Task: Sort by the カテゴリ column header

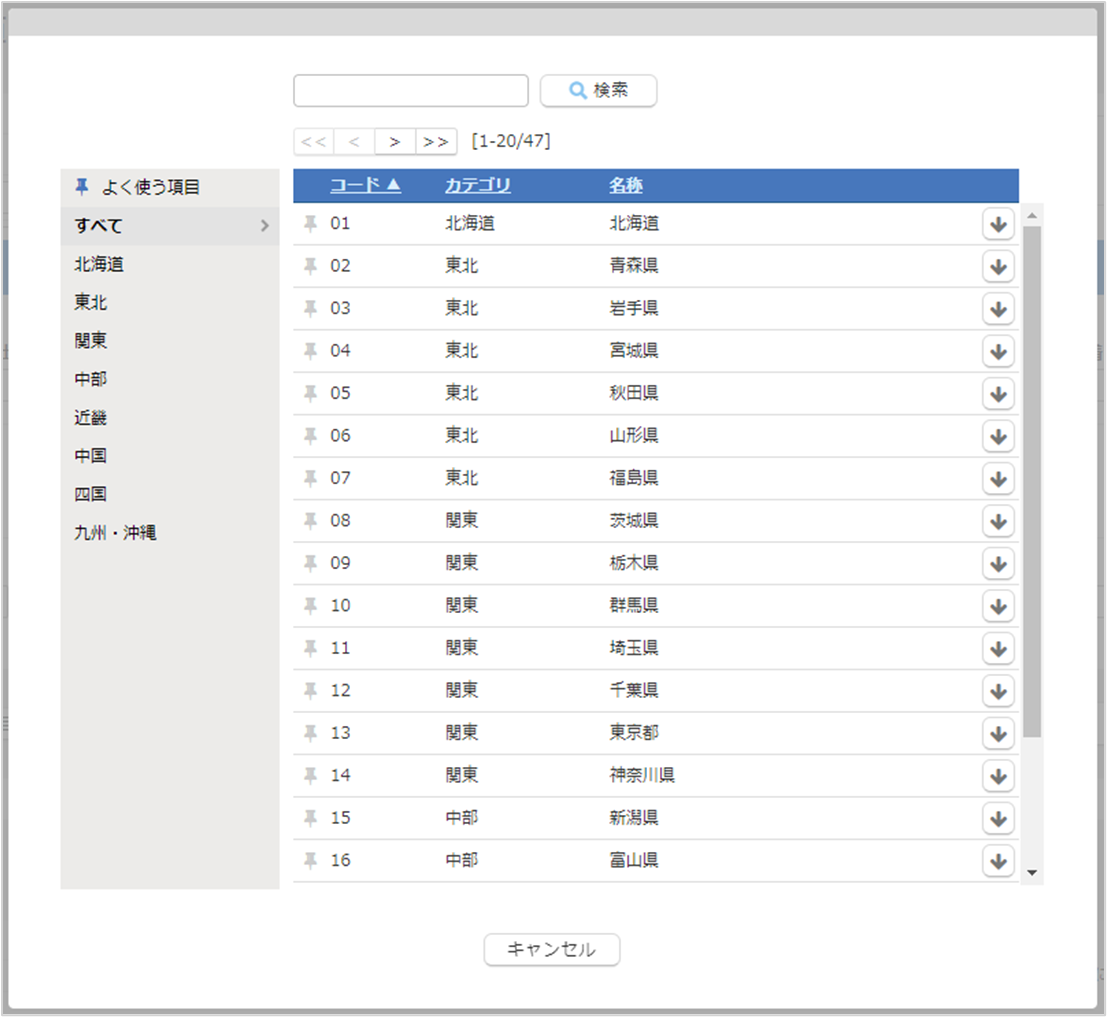Action: pos(477,185)
